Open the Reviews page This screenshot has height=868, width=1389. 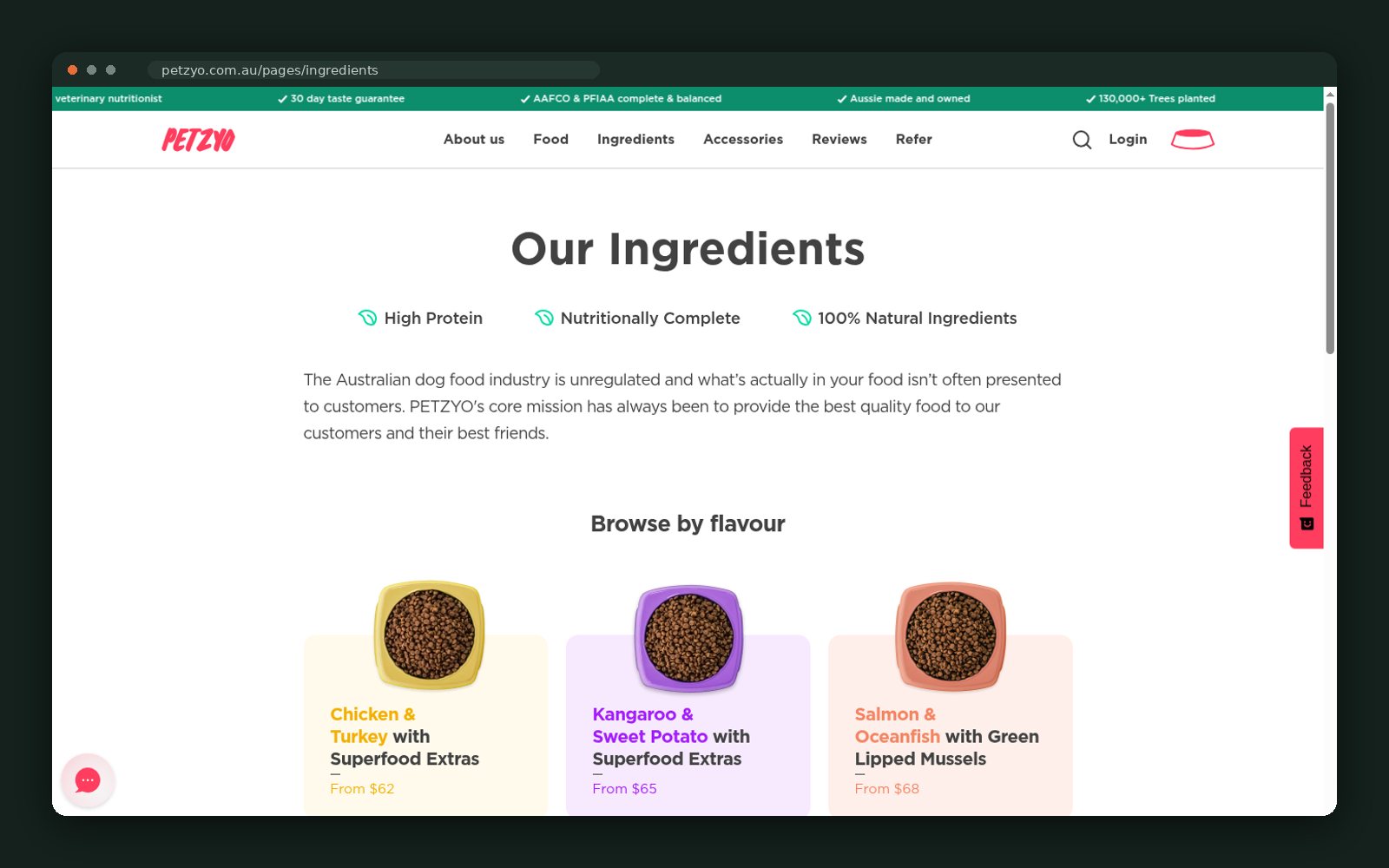click(839, 139)
